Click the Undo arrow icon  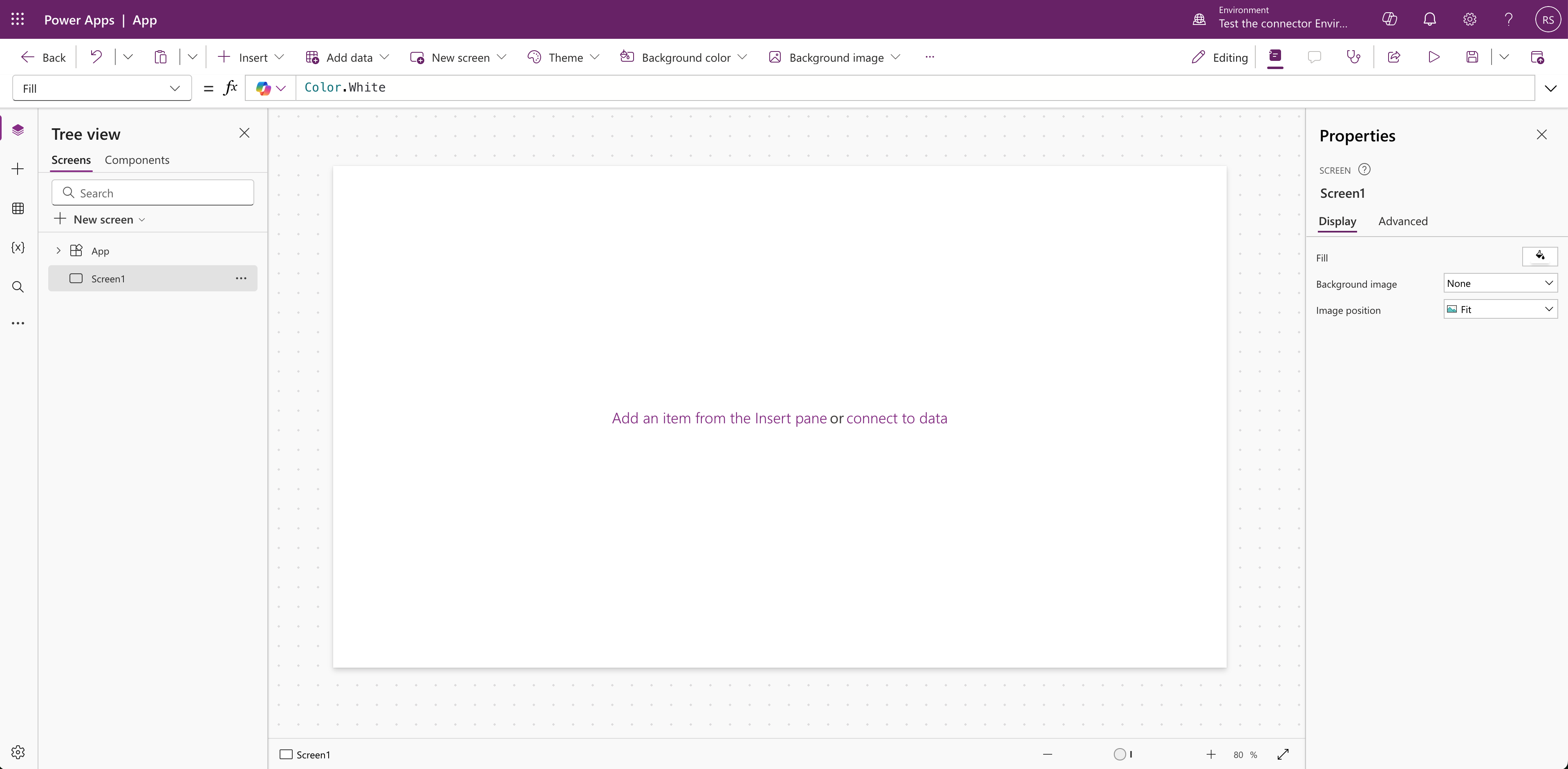(x=96, y=57)
